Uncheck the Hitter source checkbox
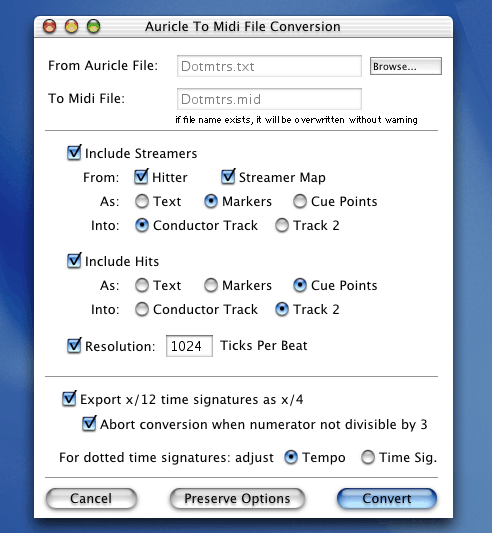492x533 pixels. pyautogui.click(x=141, y=177)
